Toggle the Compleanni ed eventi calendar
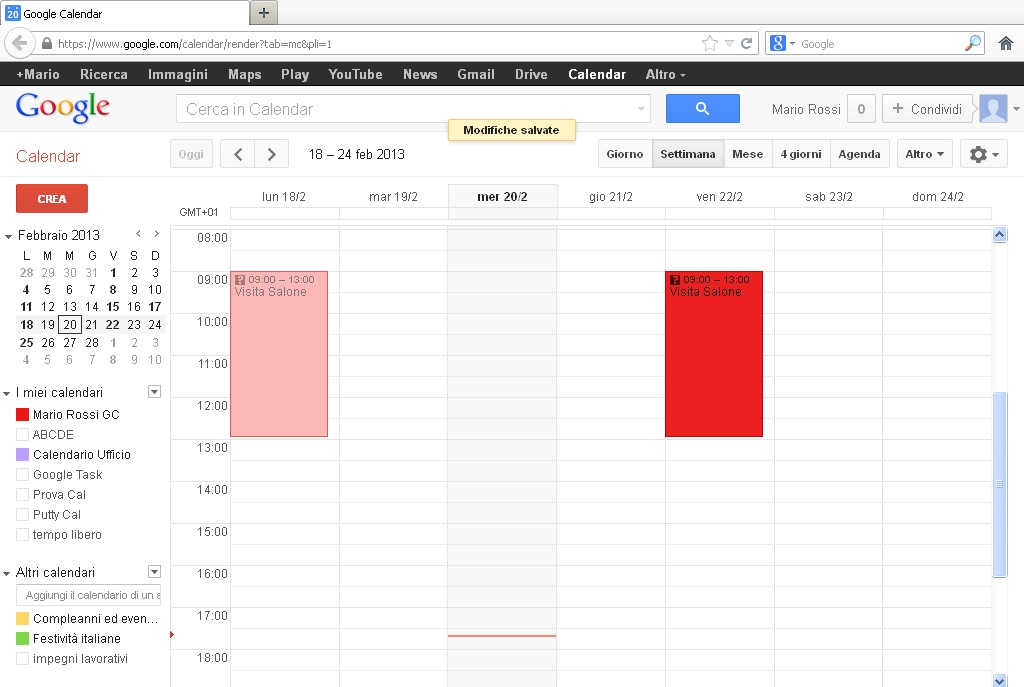This screenshot has height=687, width=1024. coord(22,618)
